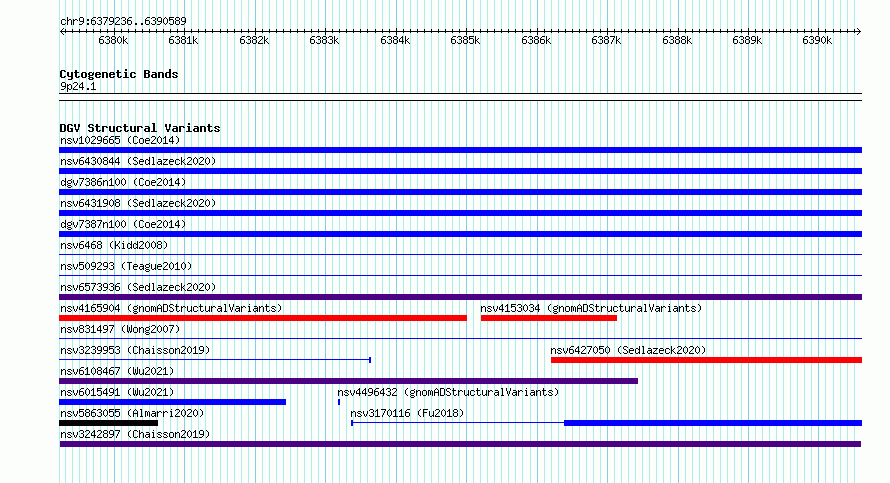Open the nsv3239953 (Chaisson2019) variant label
Screen dimensions: 890x483
(135, 350)
